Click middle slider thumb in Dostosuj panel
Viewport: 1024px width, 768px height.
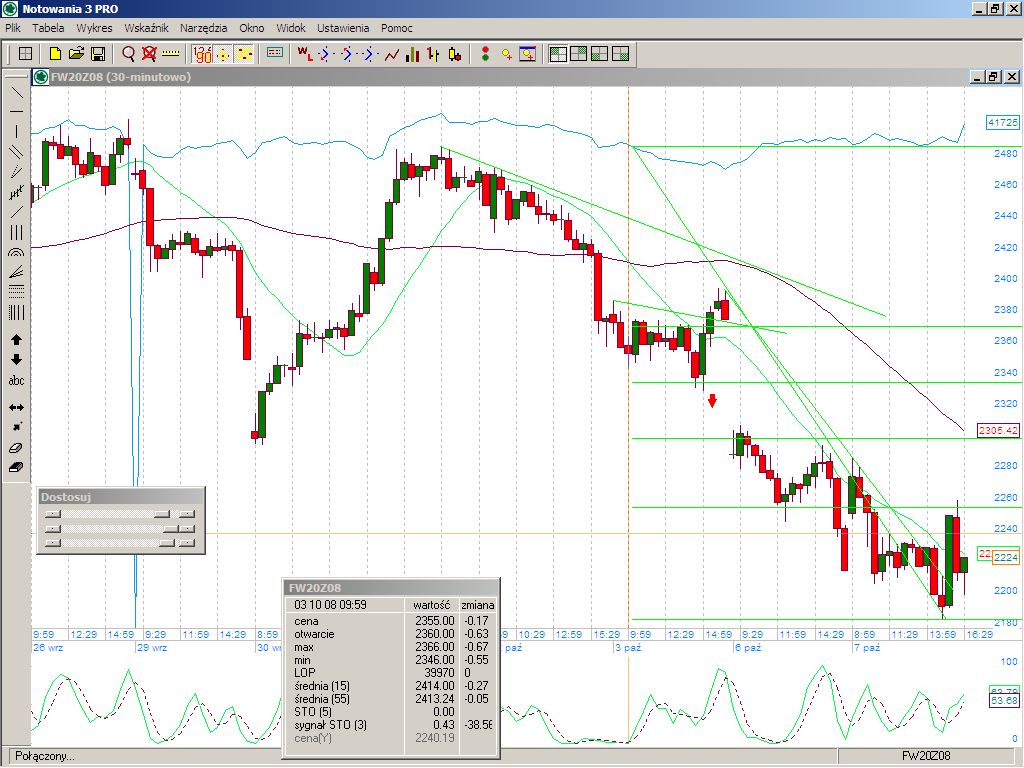coord(170,528)
